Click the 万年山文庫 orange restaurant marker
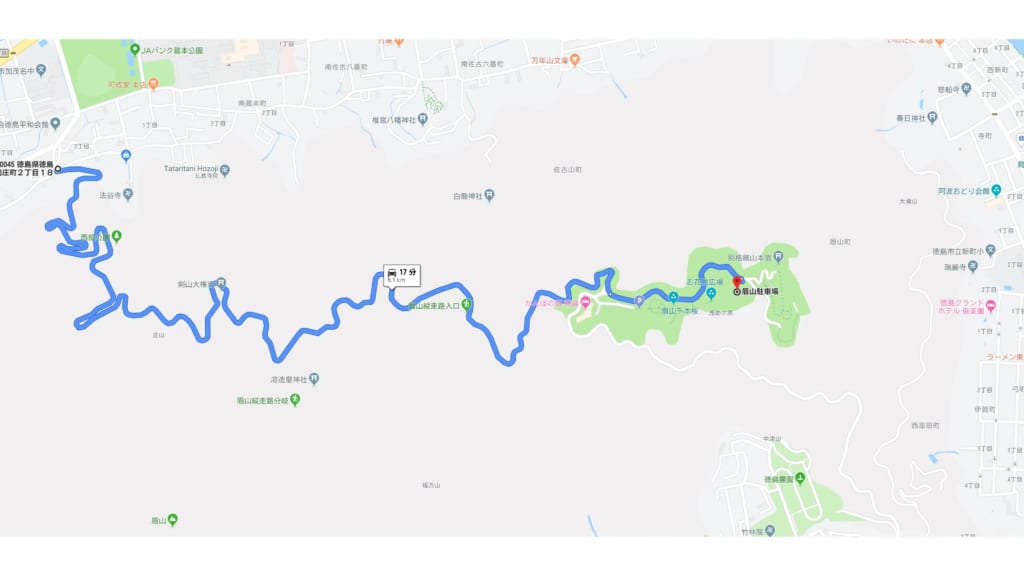The image size is (1024, 576). coord(575,60)
